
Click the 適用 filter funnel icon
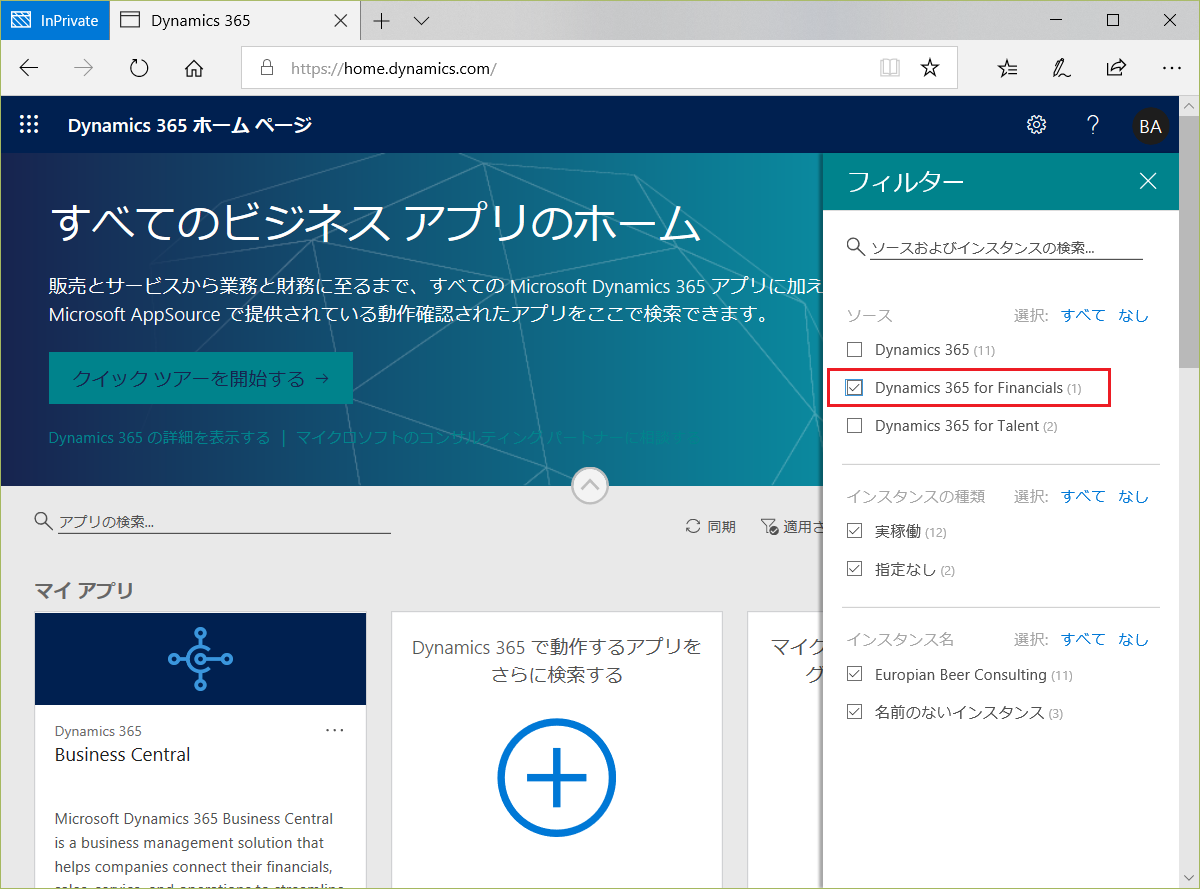(x=769, y=526)
